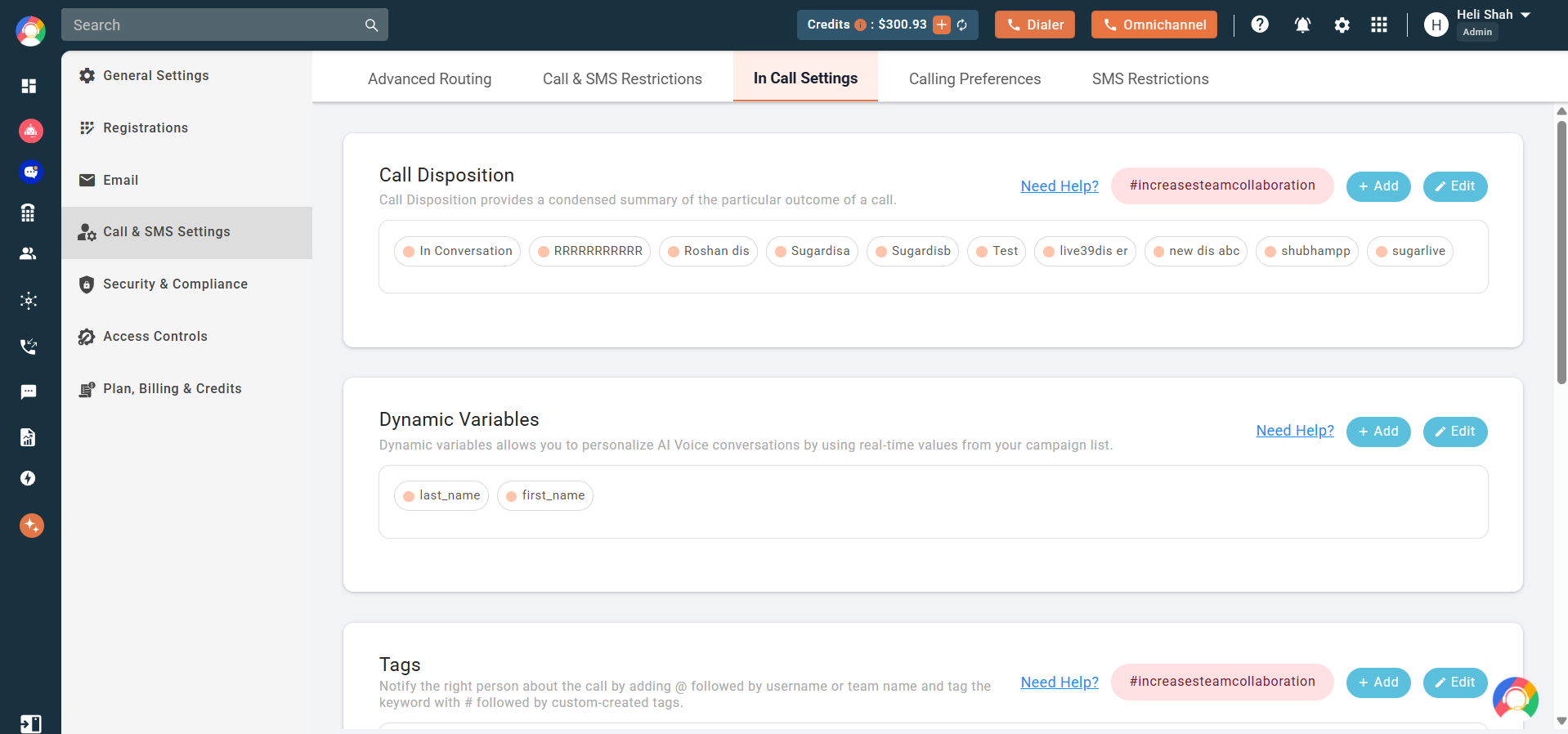Viewport: 1568px width, 734px height.
Task: Open Need Help link for Call Disposition
Action: point(1060,186)
